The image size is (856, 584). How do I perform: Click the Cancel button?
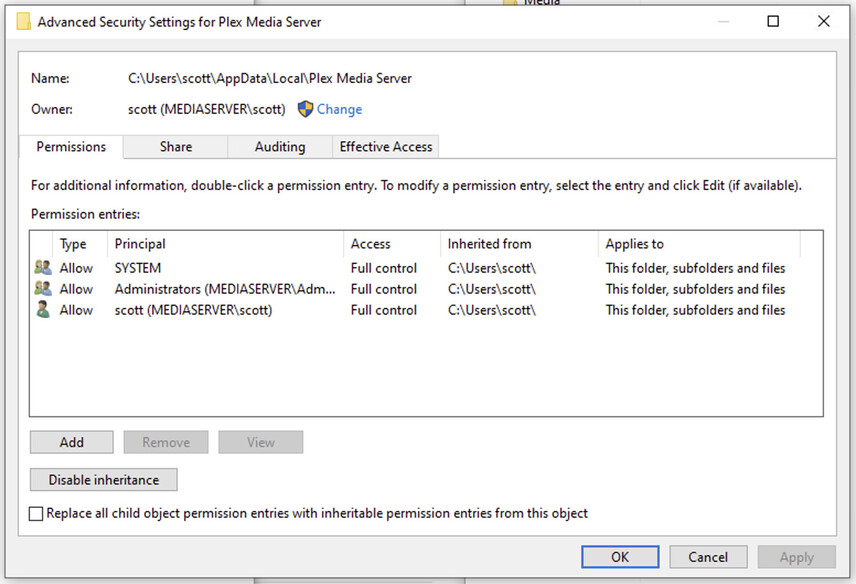[x=707, y=557]
